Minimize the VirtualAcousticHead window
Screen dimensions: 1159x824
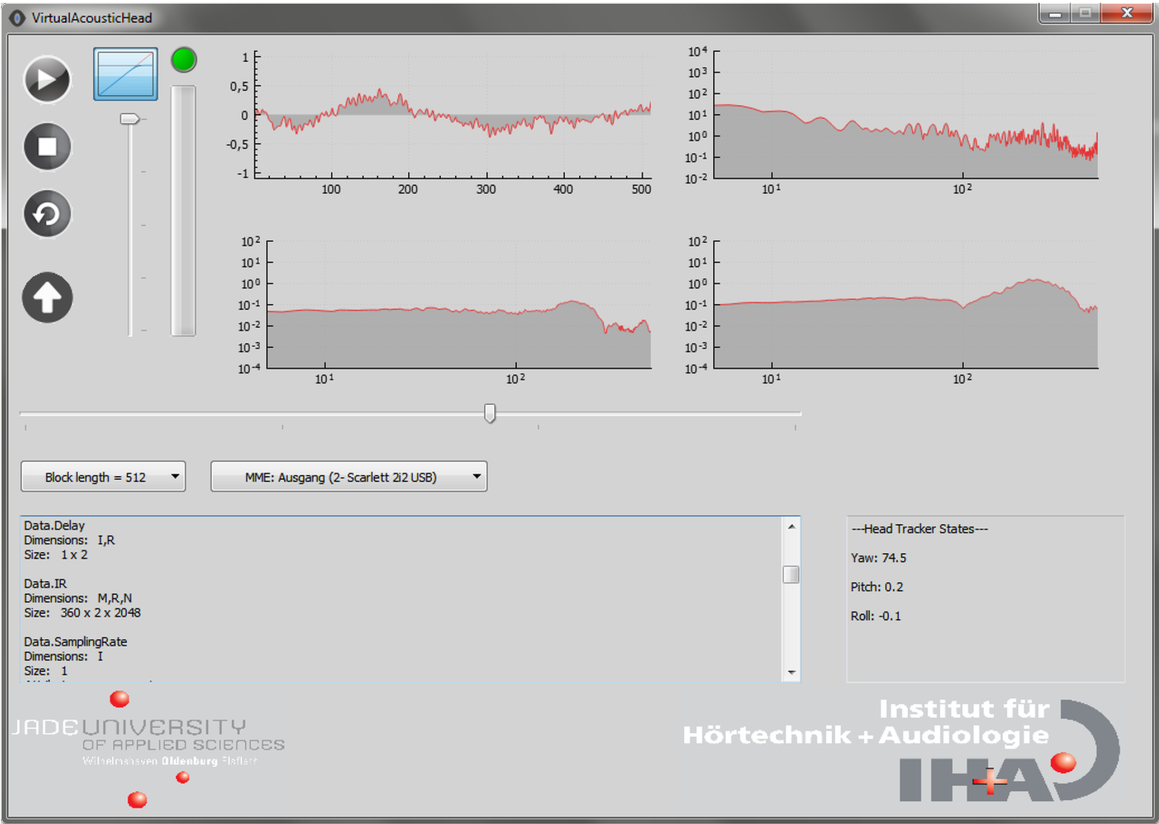(1055, 13)
